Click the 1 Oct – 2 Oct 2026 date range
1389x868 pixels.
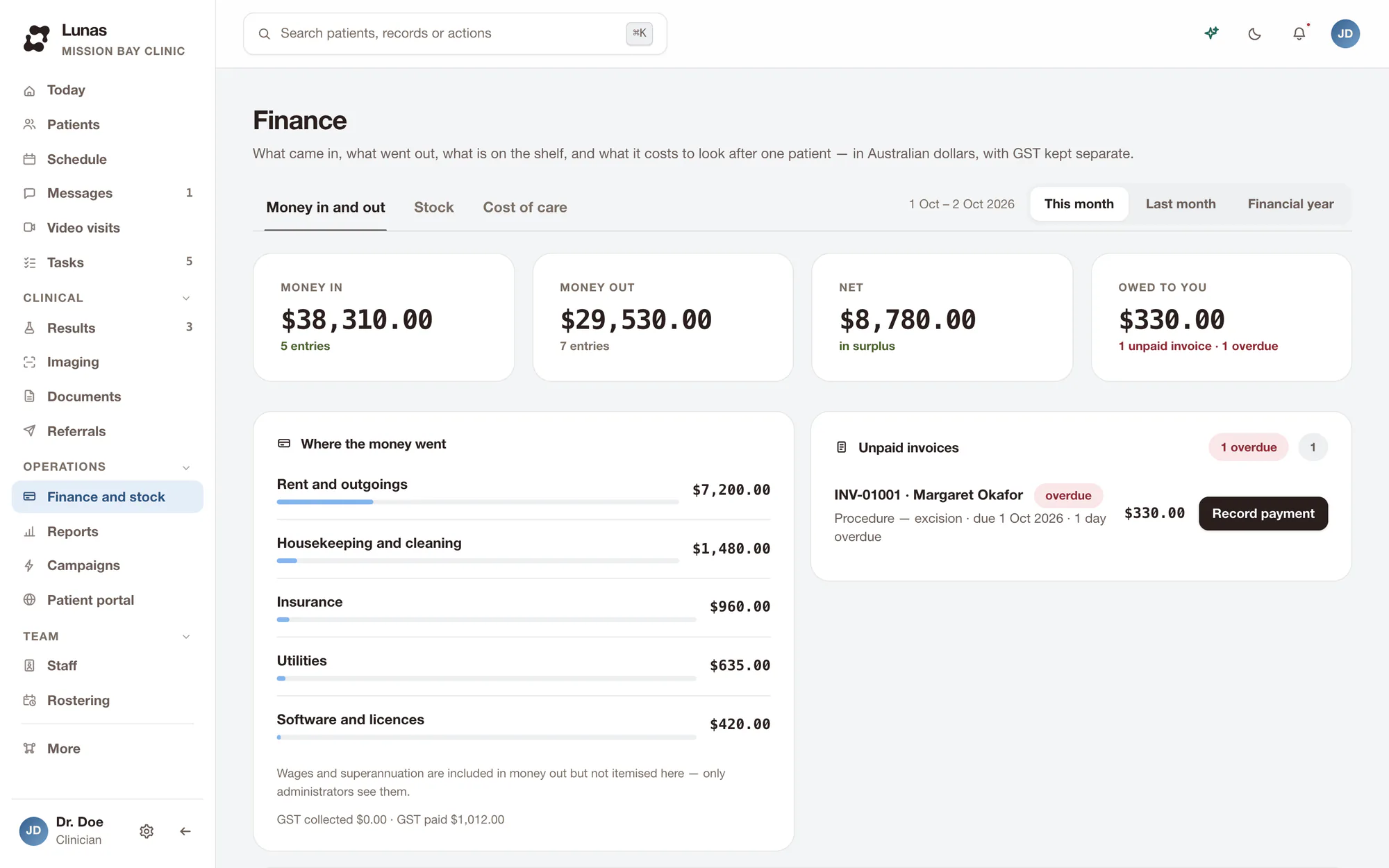click(961, 204)
